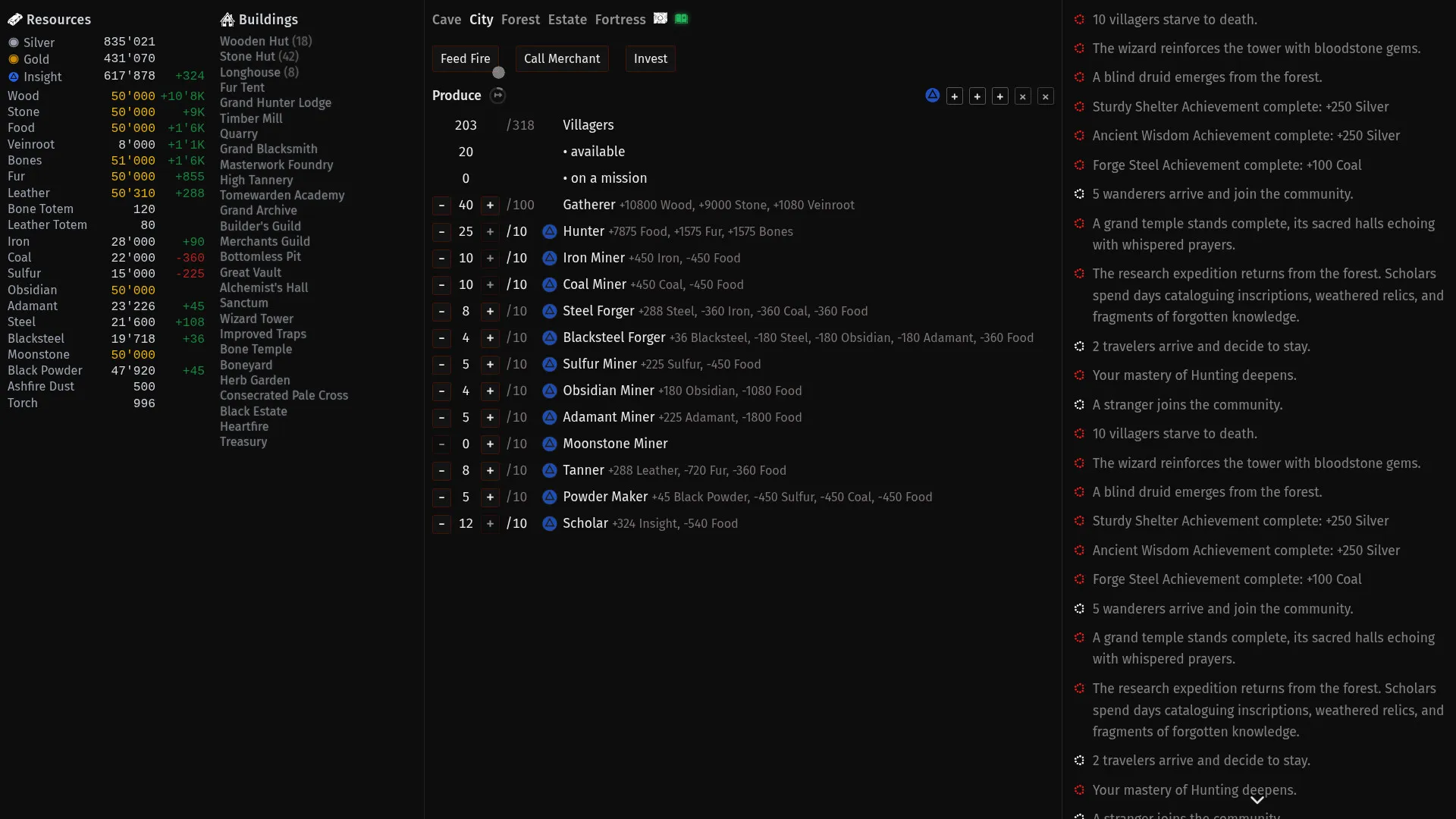The width and height of the screenshot is (1456, 819).
Task: Click the Feed Fire cooldown indicator dot
Action: click(x=498, y=73)
